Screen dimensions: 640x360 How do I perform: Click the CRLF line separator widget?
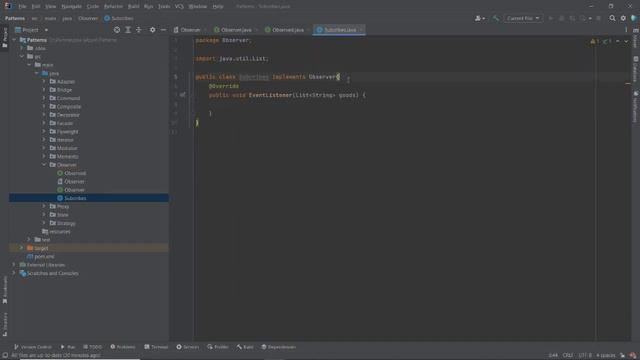point(568,356)
